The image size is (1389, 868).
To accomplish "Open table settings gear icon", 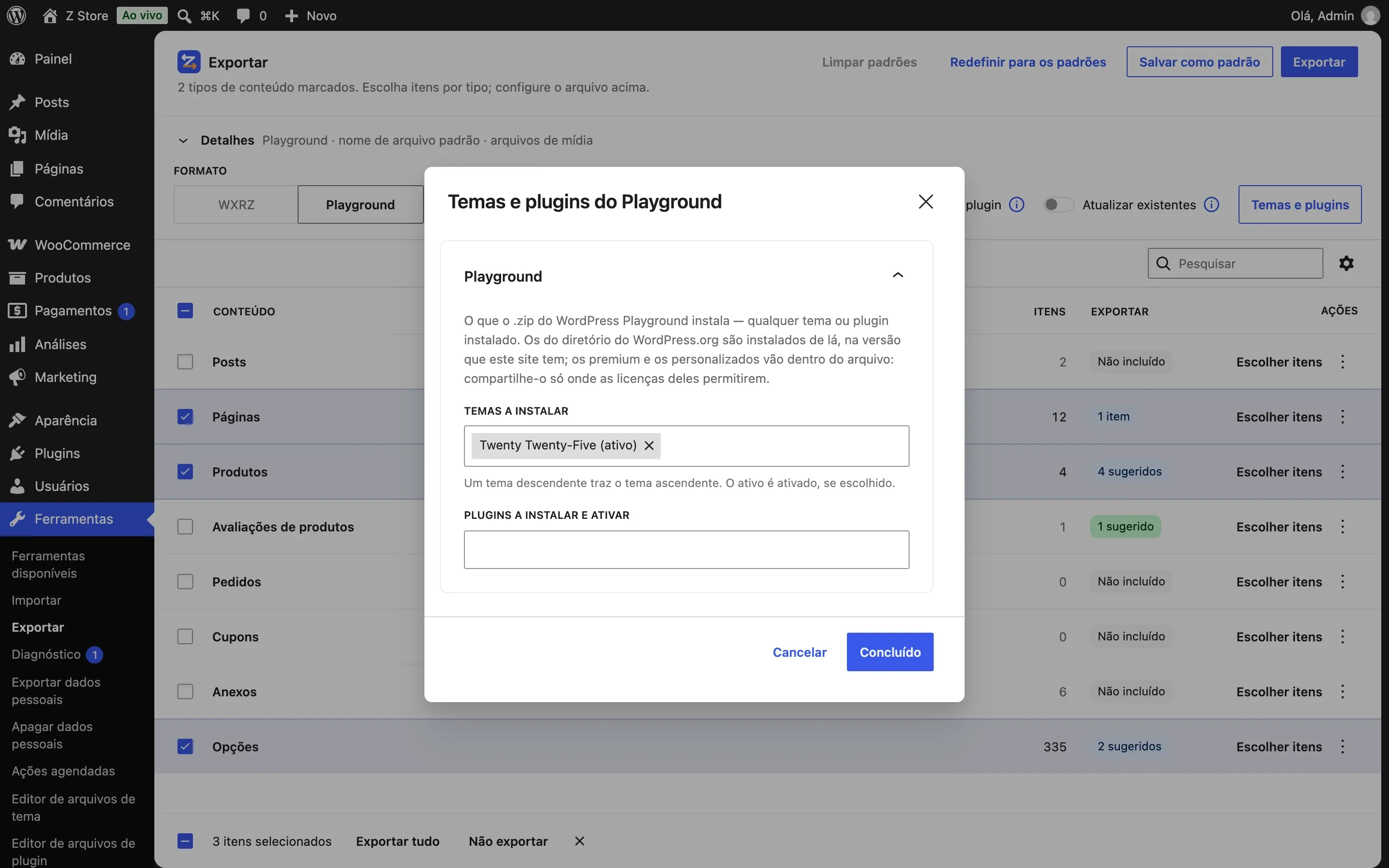I will 1347,263.
